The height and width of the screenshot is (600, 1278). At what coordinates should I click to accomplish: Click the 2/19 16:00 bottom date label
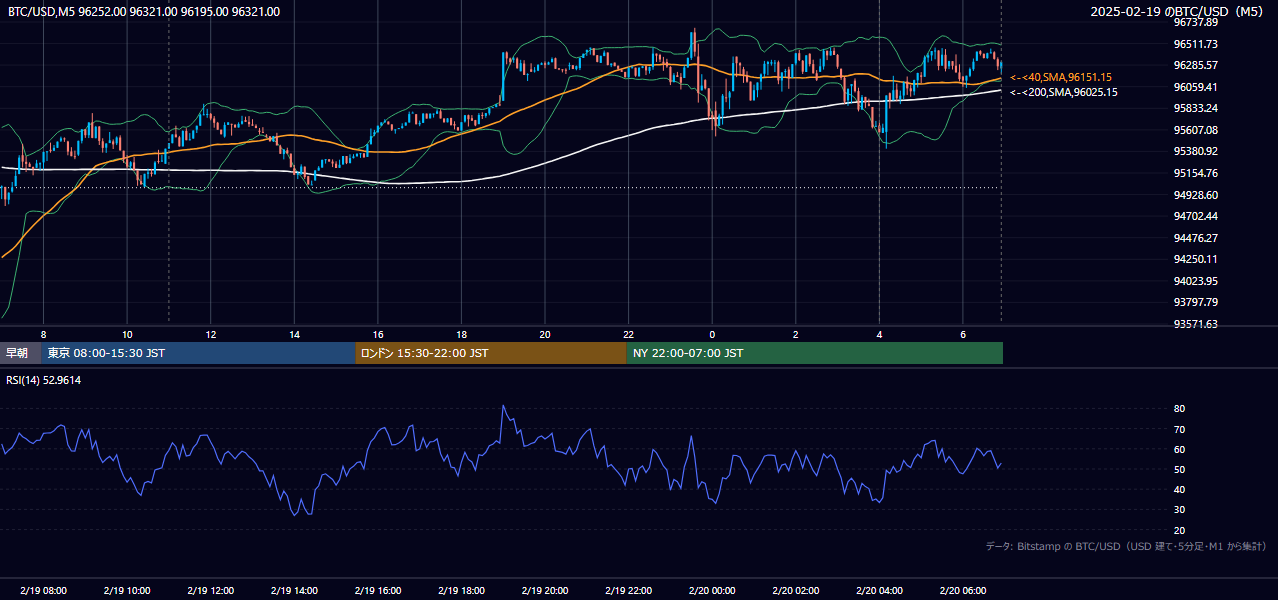(377, 591)
